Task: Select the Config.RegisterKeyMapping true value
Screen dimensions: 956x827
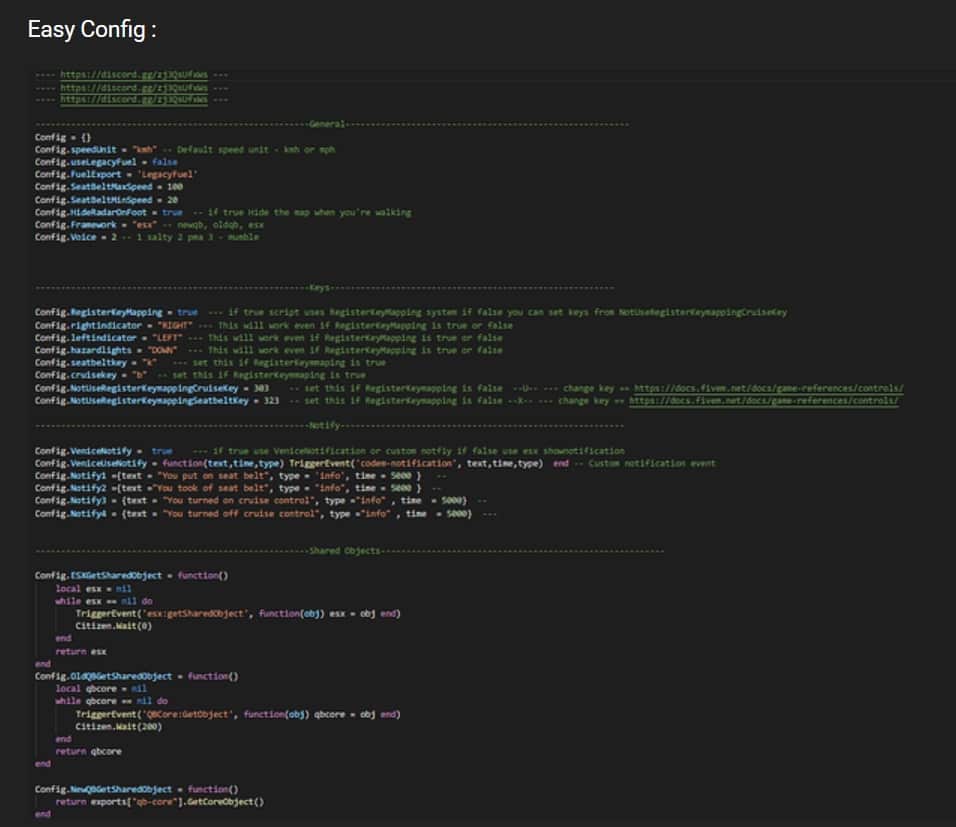Action: click(x=187, y=312)
